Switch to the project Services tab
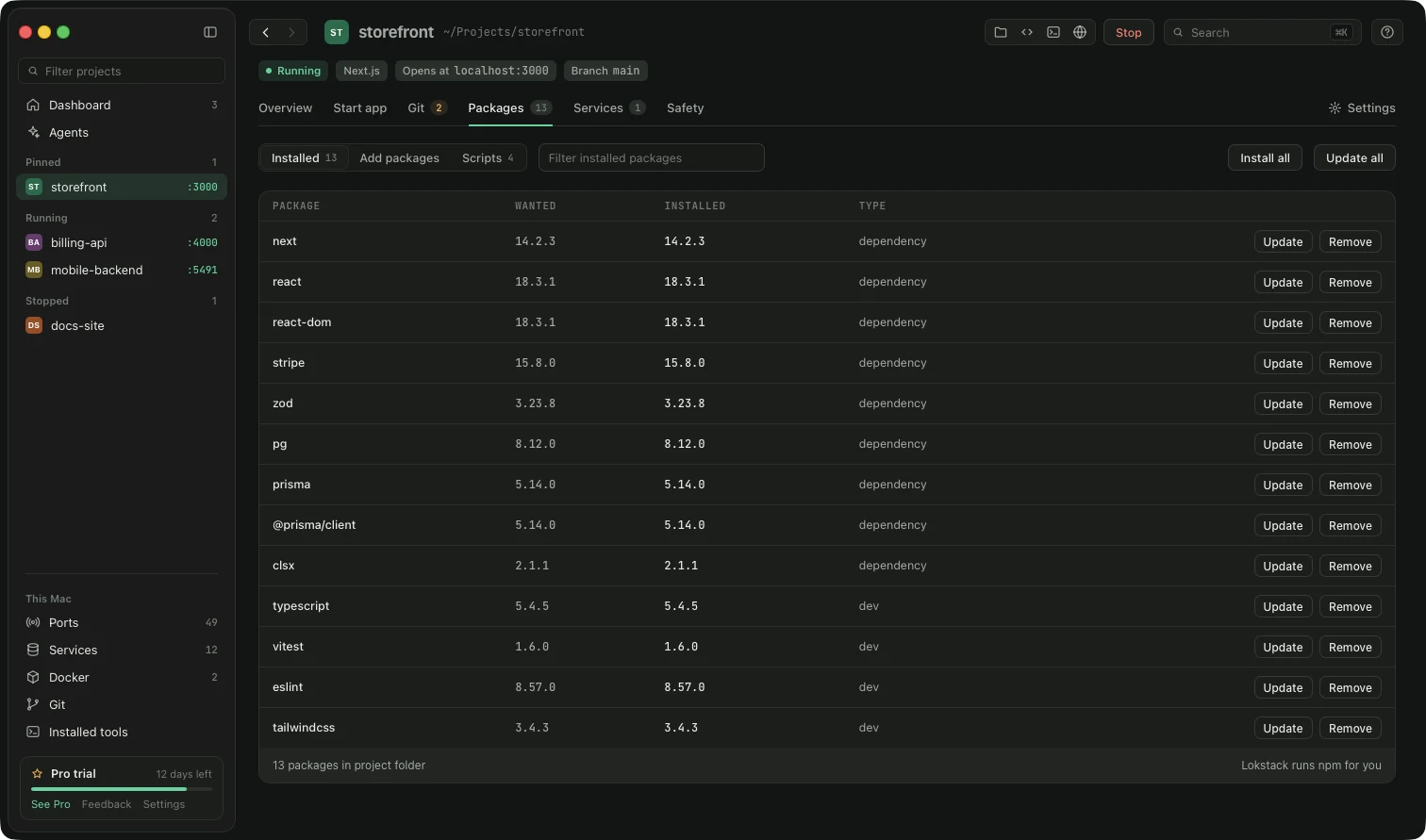The width and height of the screenshot is (1426, 840). click(x=609, y=107)
